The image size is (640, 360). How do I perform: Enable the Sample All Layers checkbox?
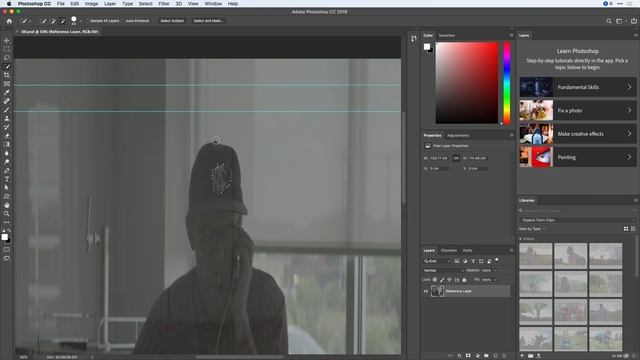(x=87, y=21)
